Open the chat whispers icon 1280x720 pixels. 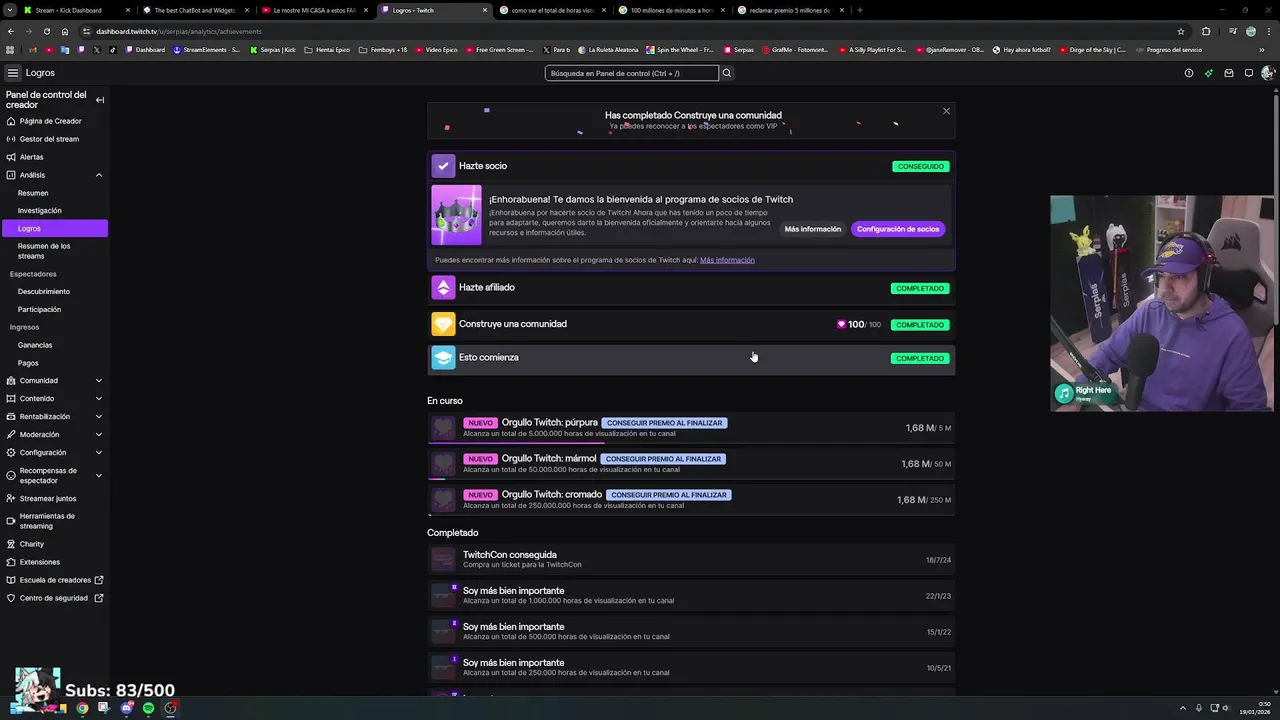[1249, 73]
